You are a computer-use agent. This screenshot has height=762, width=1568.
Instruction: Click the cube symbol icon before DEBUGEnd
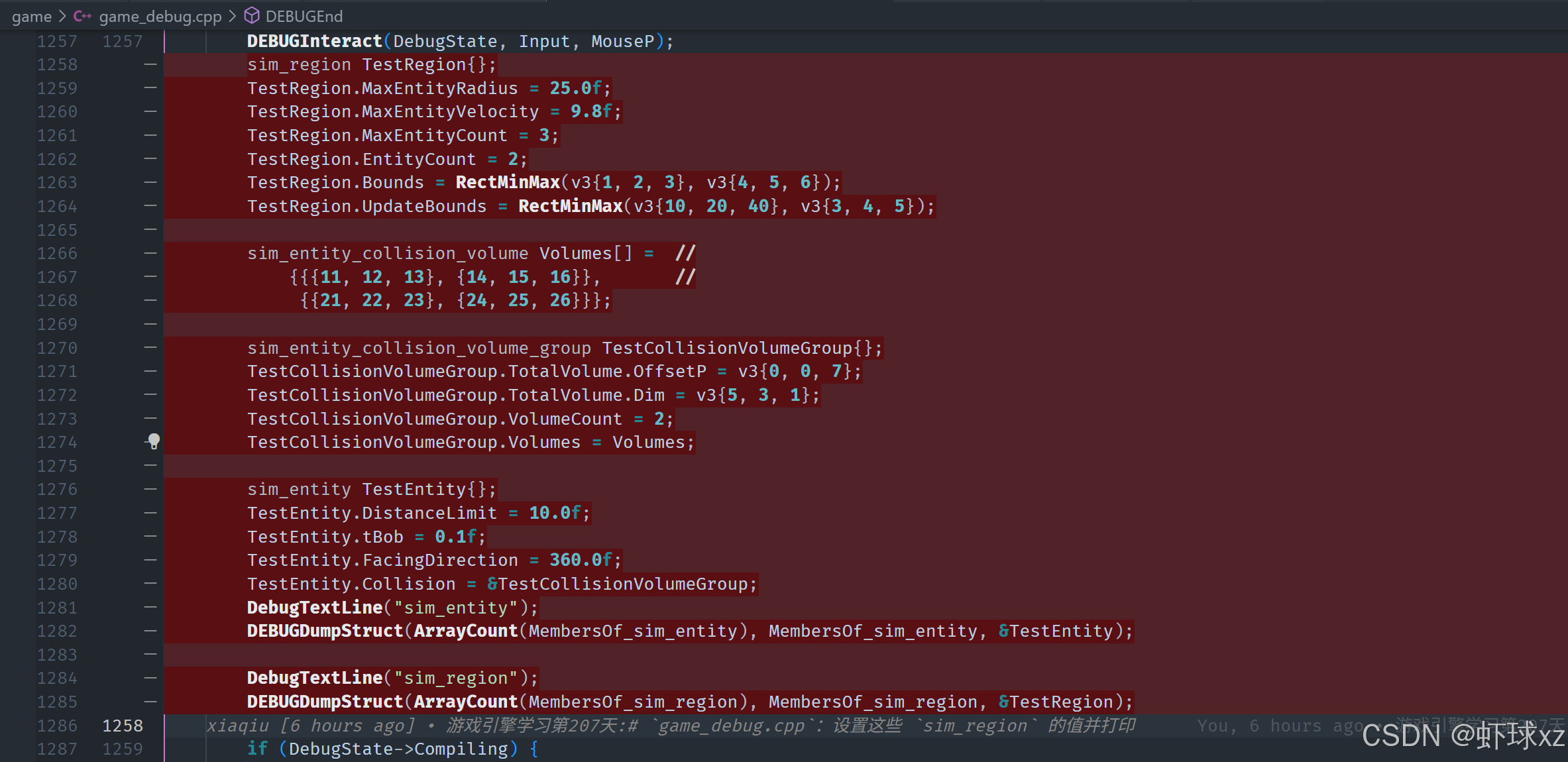point(252,16)
